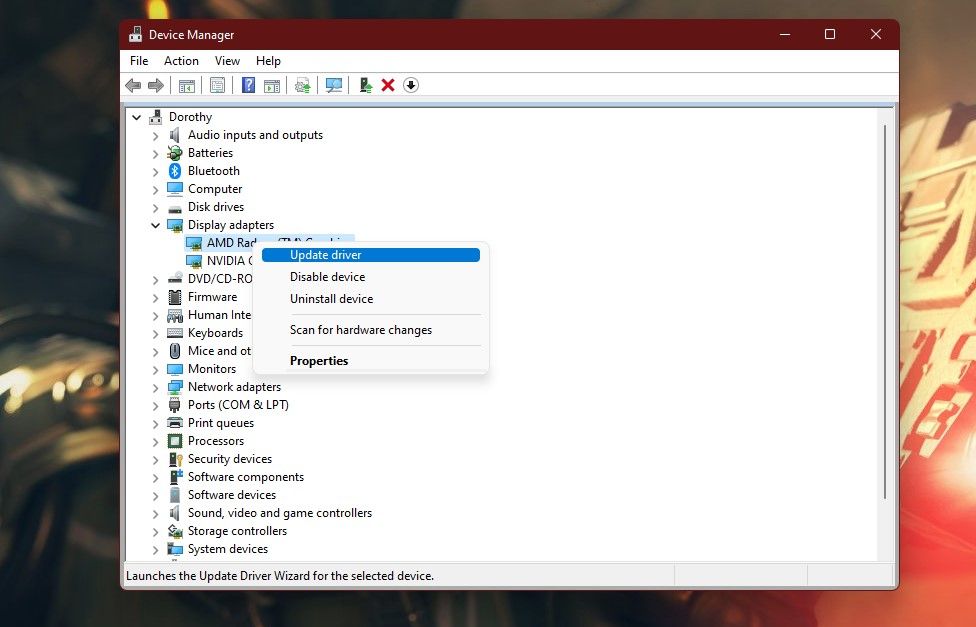The height and width of the screenshot is (627, 976).
Task: Open the View menu
Action: (227, 61)
